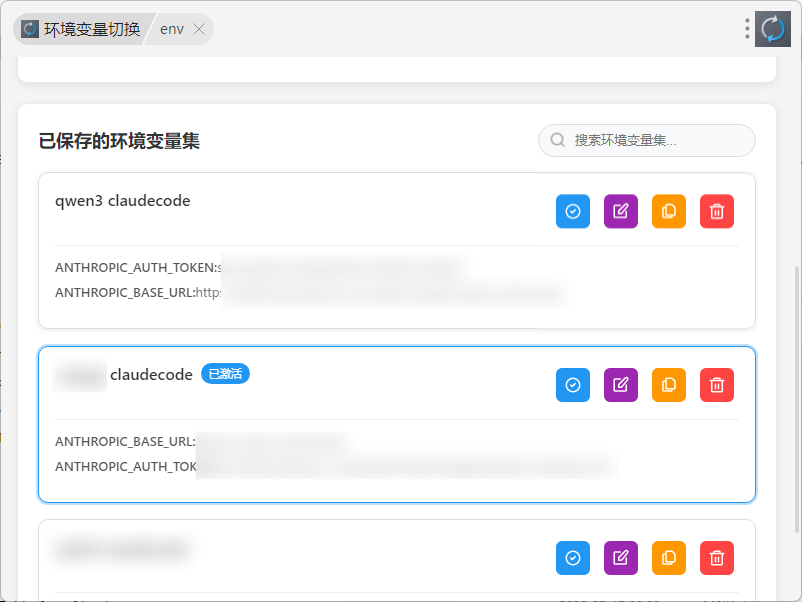Edit the 已激活 claudecode card
Image resolution: width=802 pixels, height=602 pixels.
click(x=620, y=385)
